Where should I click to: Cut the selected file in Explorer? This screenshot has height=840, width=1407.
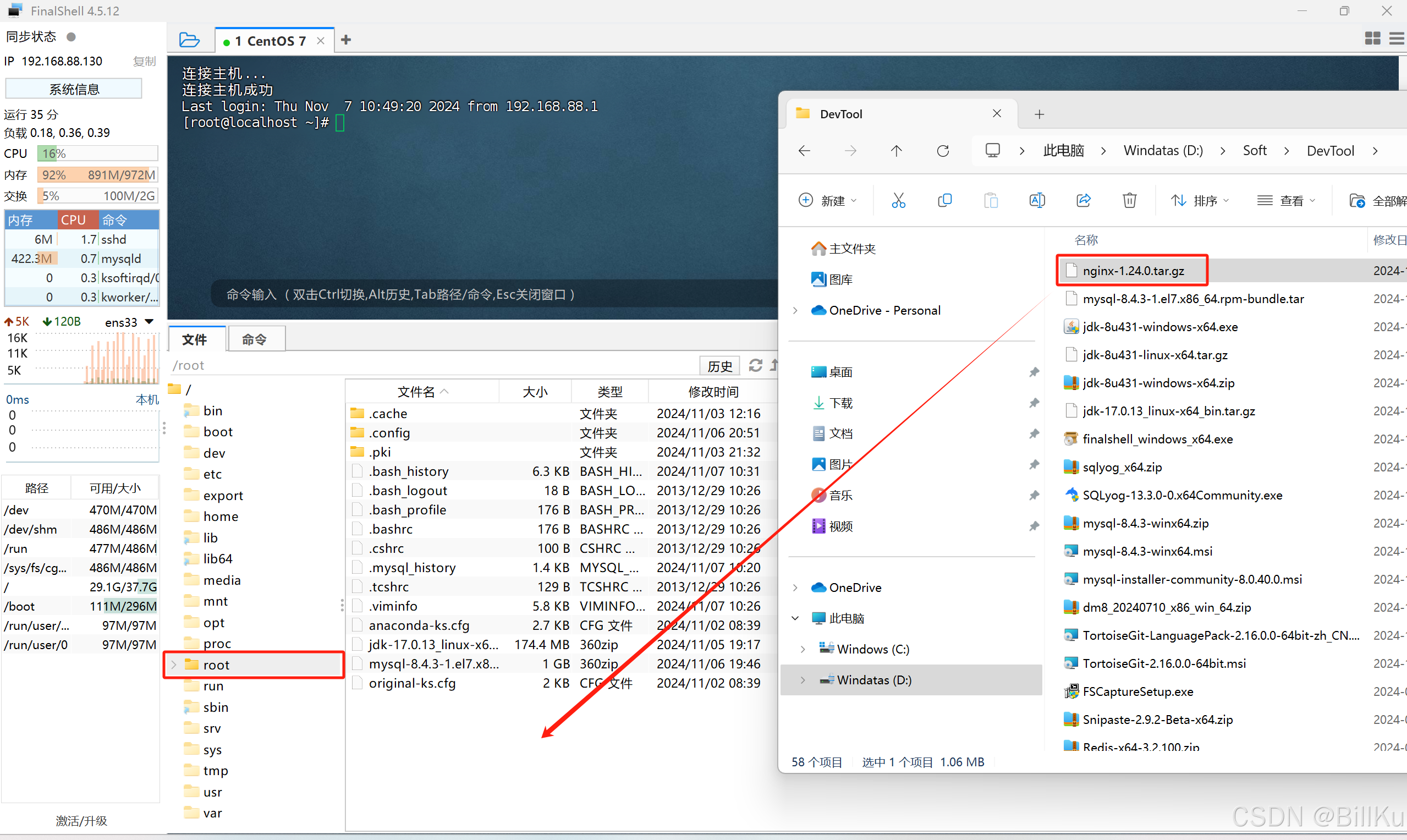[899, 200]
